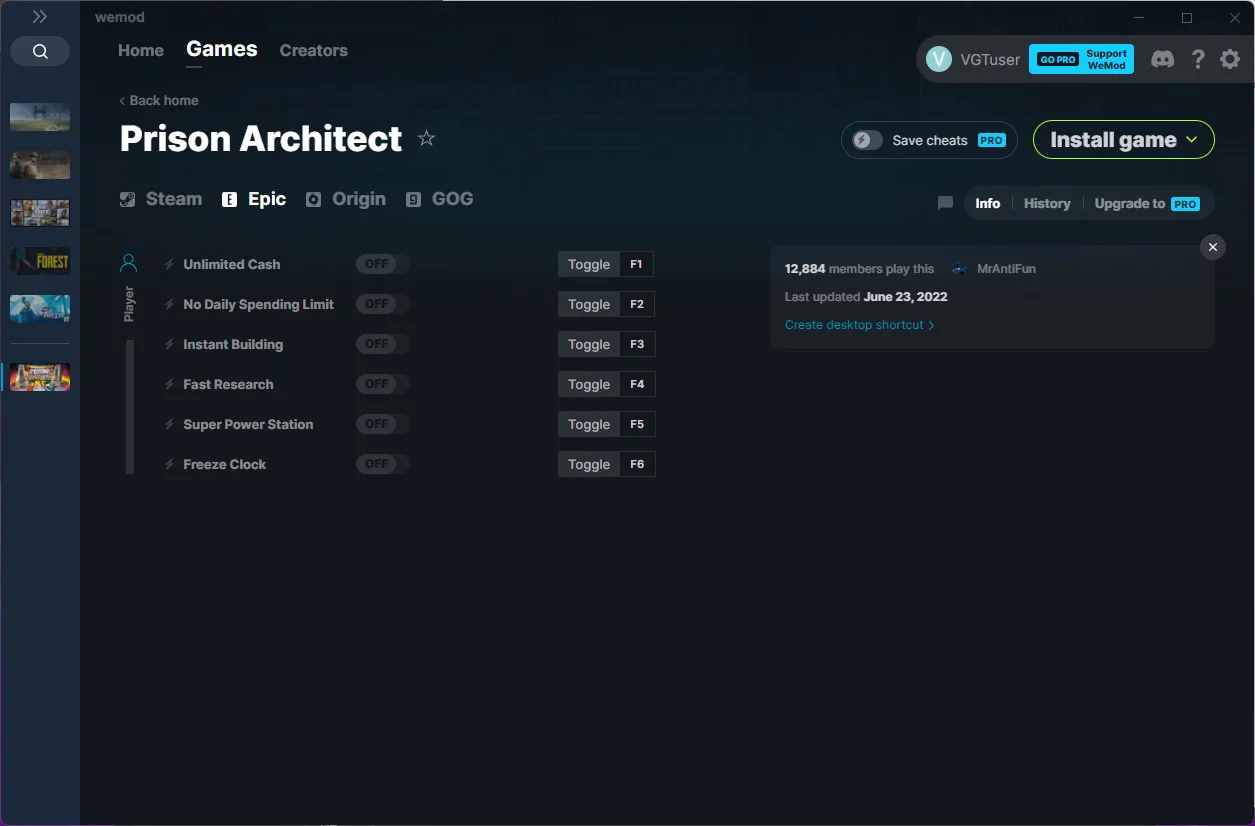This screenshot has width=1255, height=826.
Task: Toggle the Super Power Station switch
Action: (x=383, y=424)
